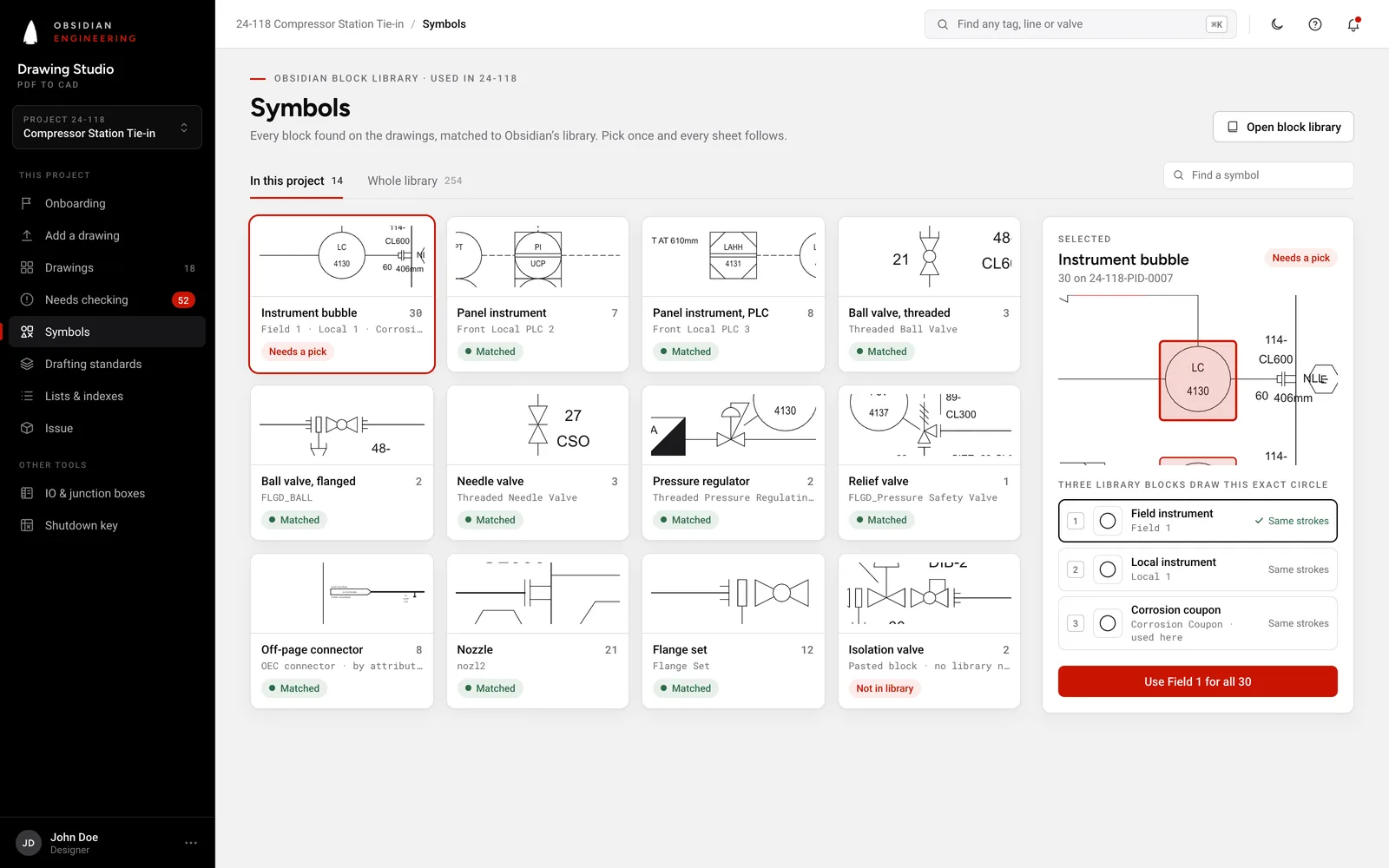
Task: Follow the 24-118 Compressor Station Tie-in breadcrumb
Action: pos(319,24)
